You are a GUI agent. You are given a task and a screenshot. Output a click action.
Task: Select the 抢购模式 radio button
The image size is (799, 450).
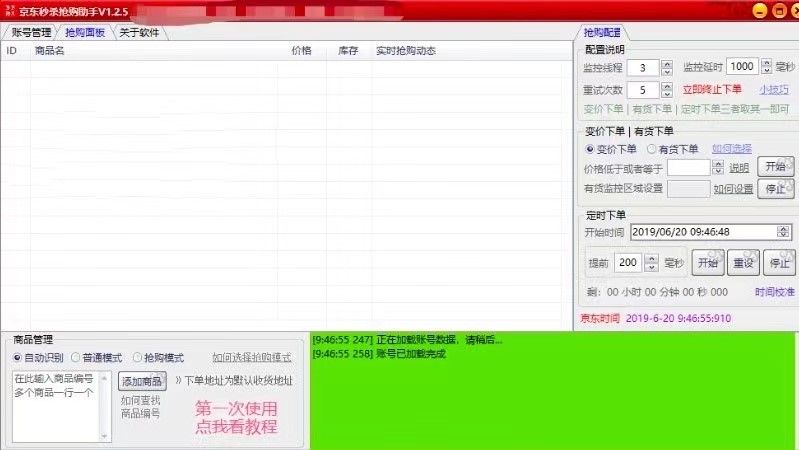pyautogui.click(x=137, y=358)
